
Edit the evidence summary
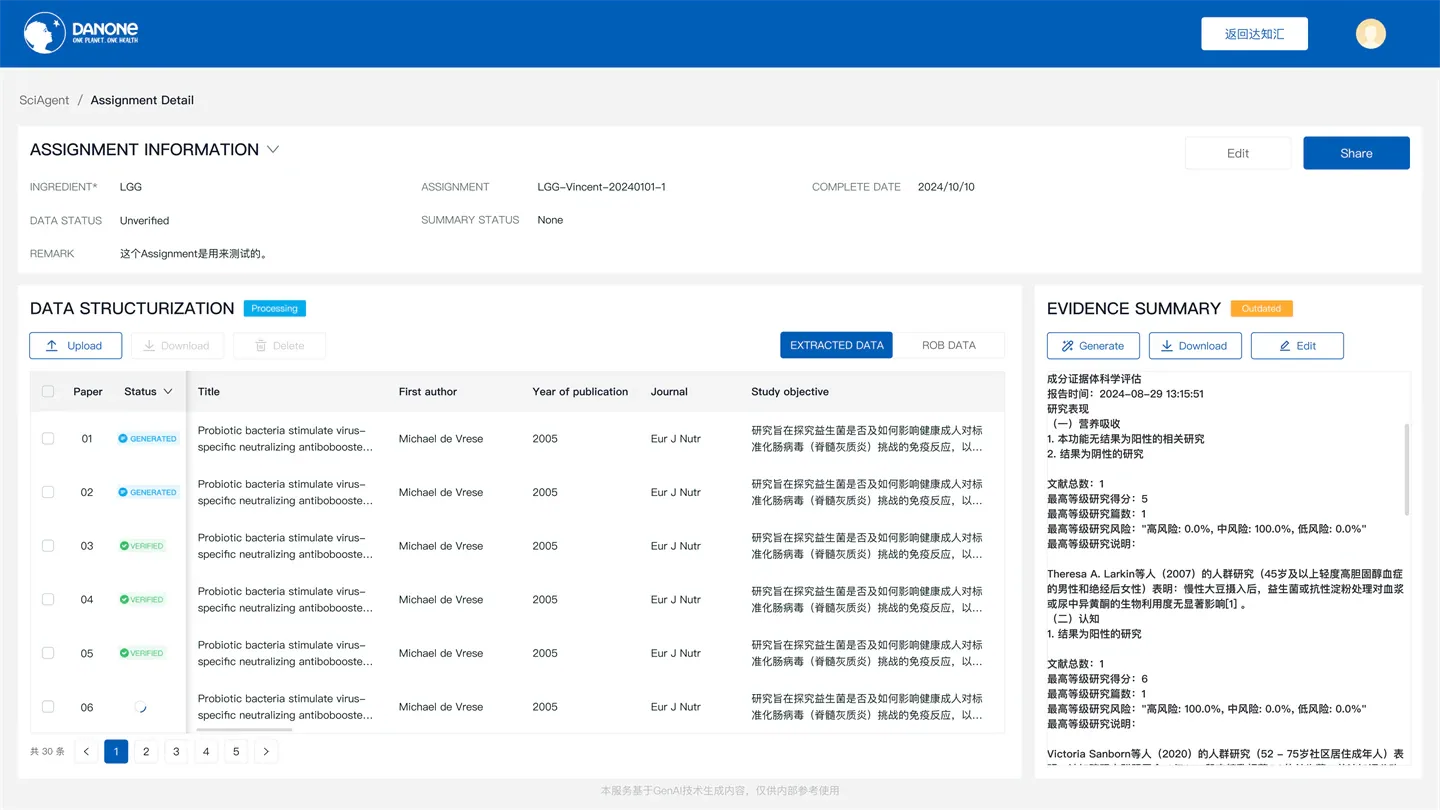click(1297, 346)
